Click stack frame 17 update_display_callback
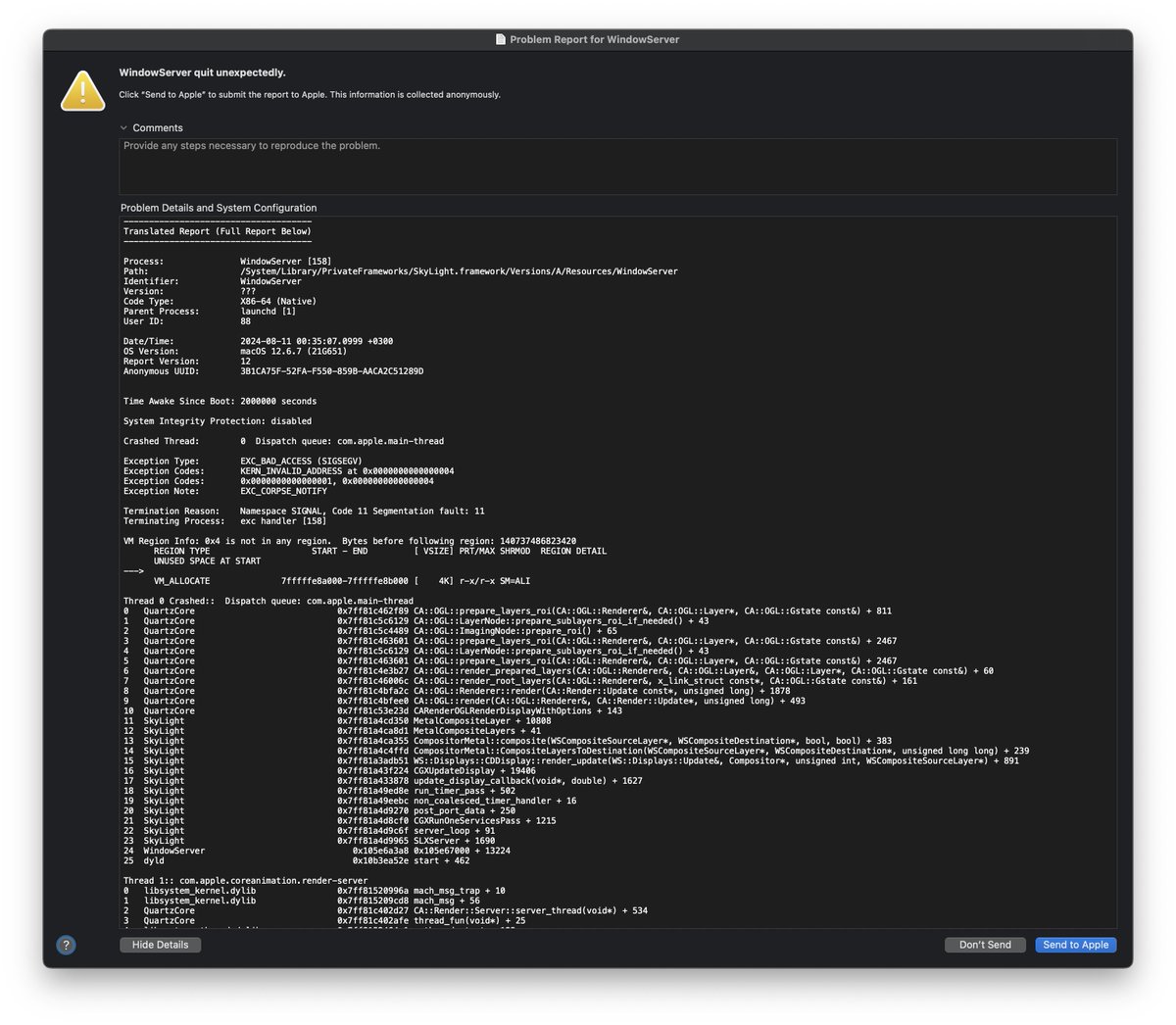Viewport: 1176px width, 1025px height. pos(383,781)
